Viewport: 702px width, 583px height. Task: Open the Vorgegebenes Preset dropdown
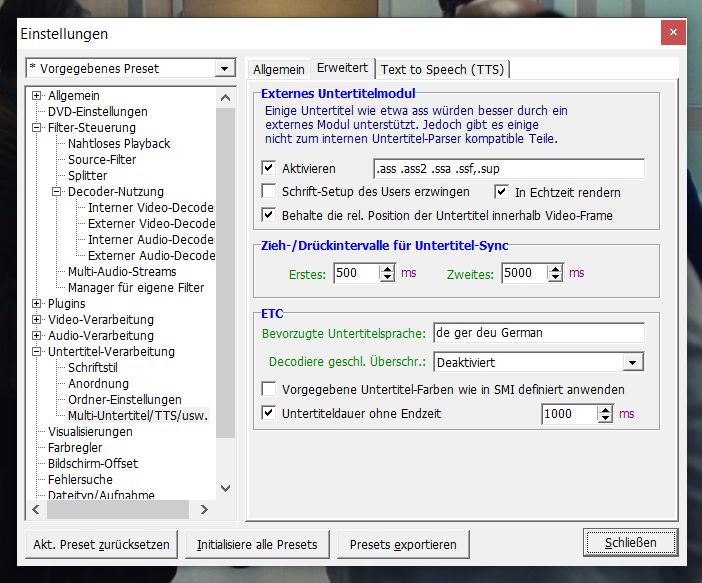(224, 69)
